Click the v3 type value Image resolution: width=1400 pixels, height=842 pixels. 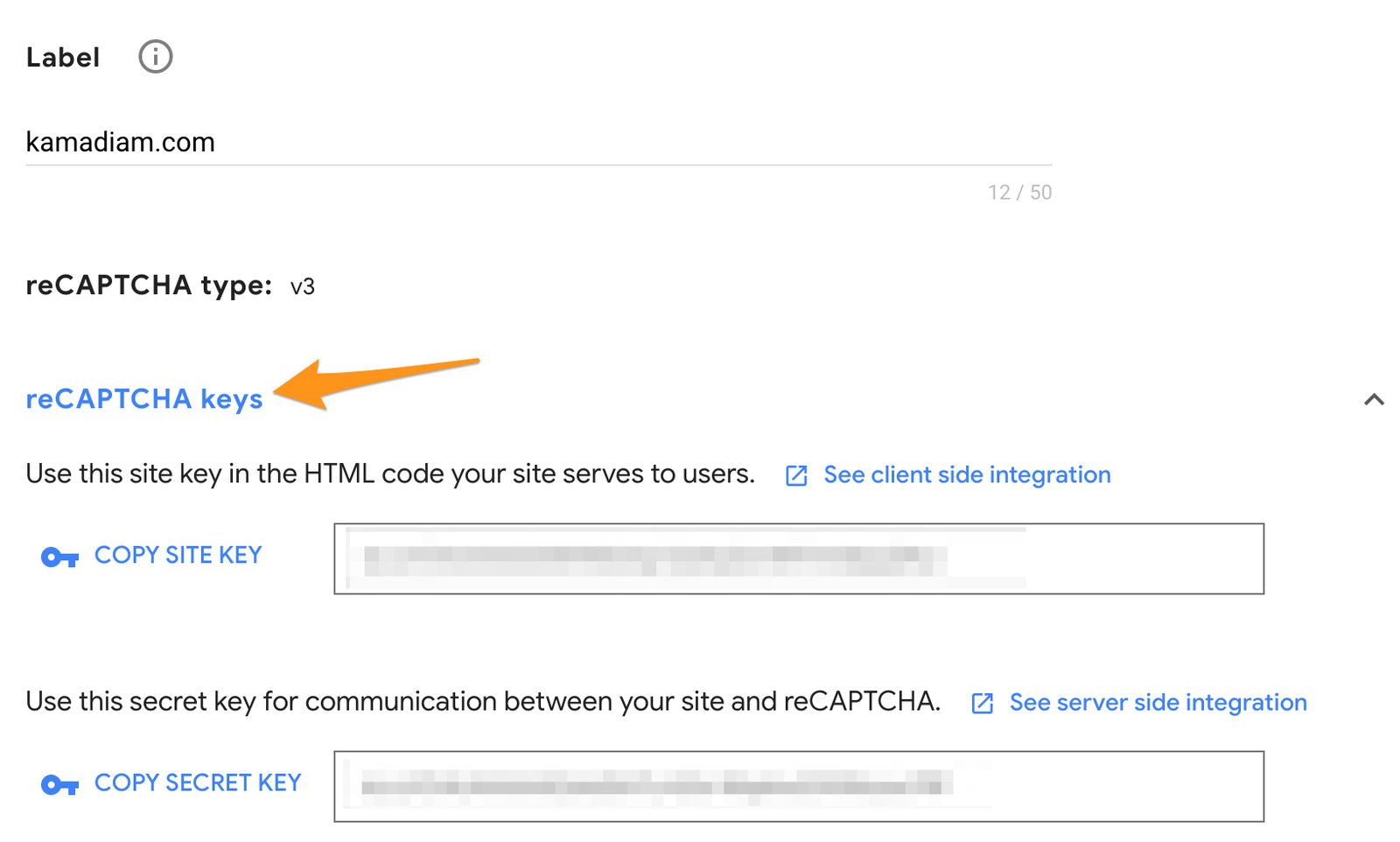(303, 287)
